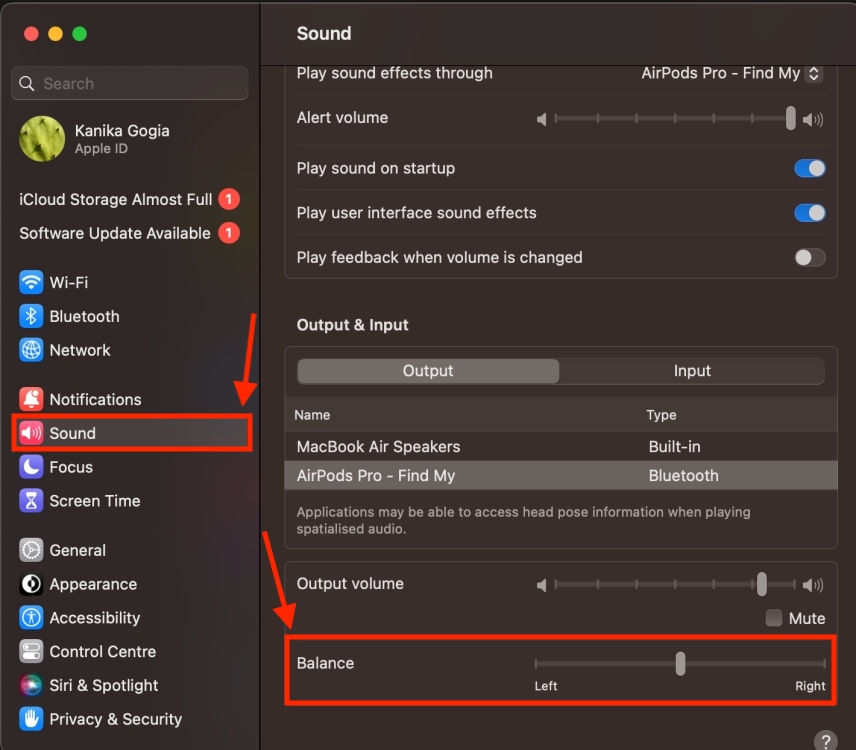
Task: Click the Screen Time hourglass icon
Action: click(32, 502)
